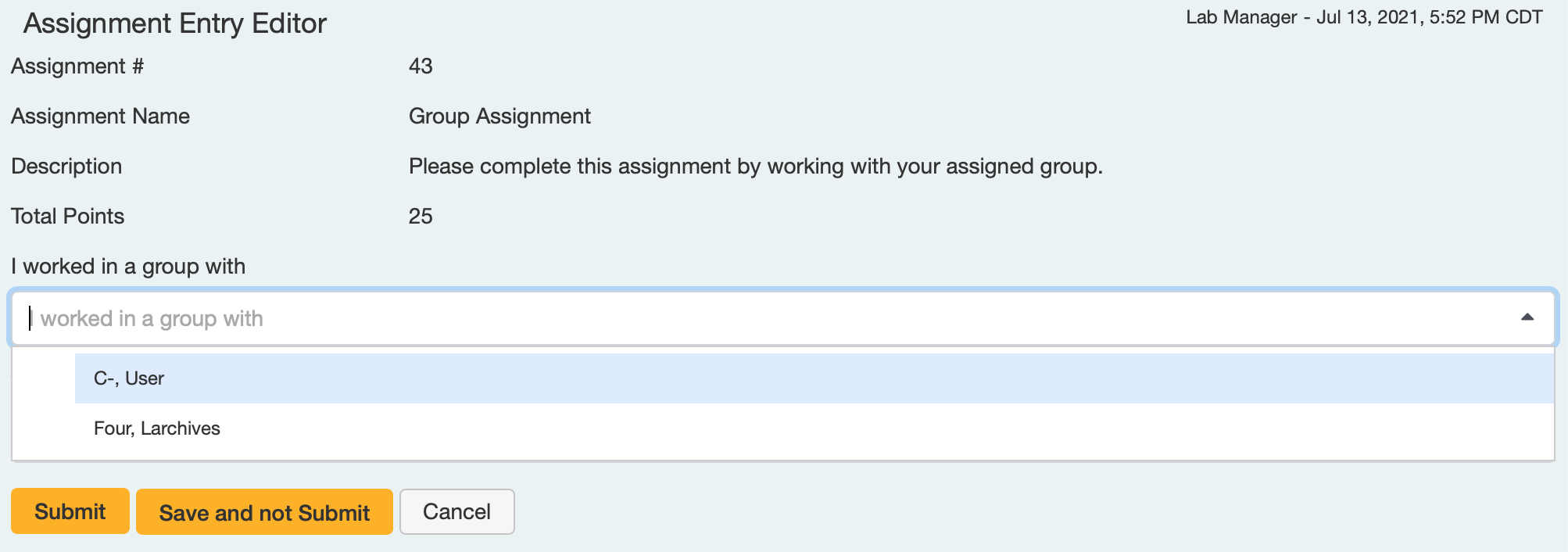Click the 'Assignment #' label
This screenshot has width=1568, height=552.
pos(77,66)
